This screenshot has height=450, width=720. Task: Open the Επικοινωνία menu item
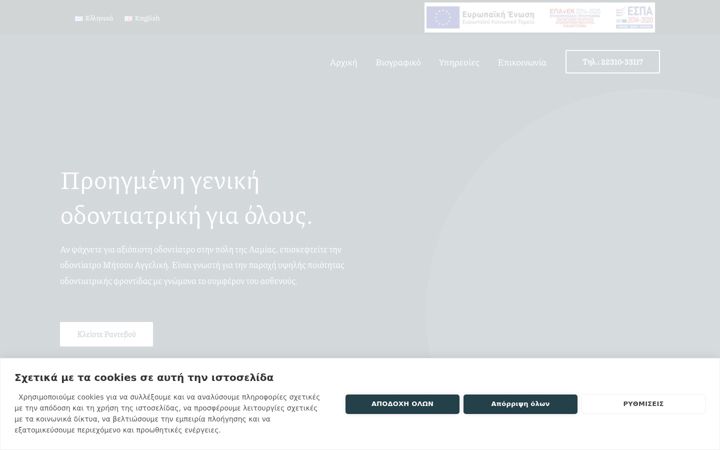point(522,62)
